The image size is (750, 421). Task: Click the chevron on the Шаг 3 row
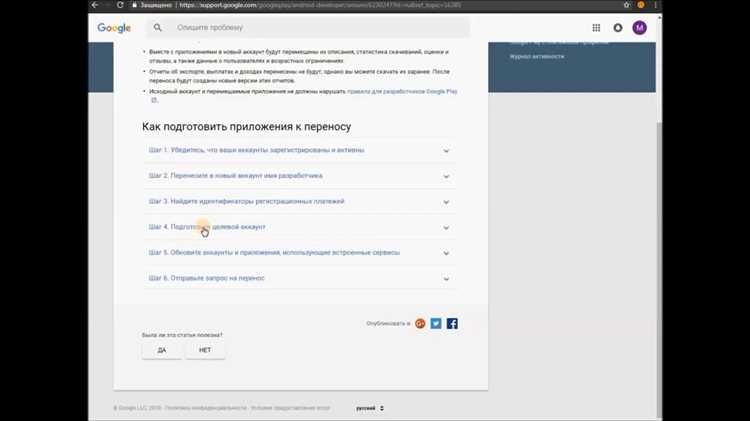click(446, 202)
